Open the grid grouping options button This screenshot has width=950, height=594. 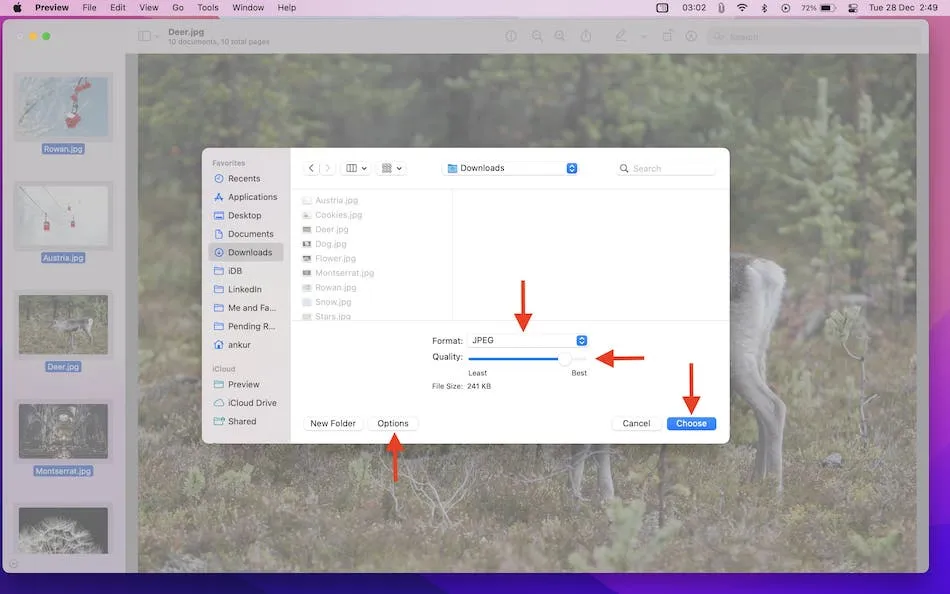click(x=392, y=169)
